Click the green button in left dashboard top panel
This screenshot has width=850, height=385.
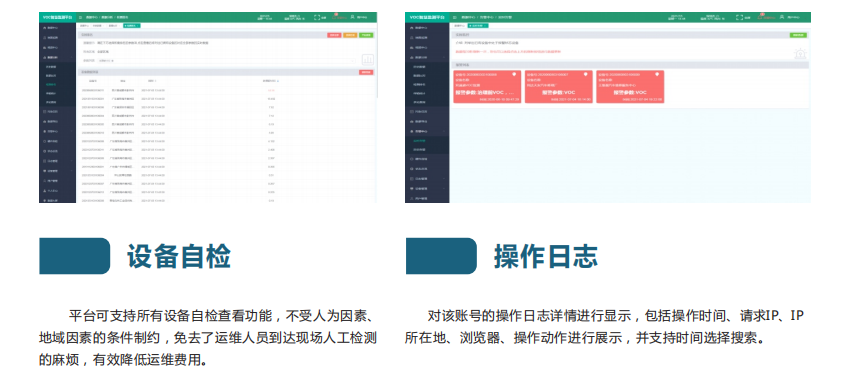[x=366, y=35]
